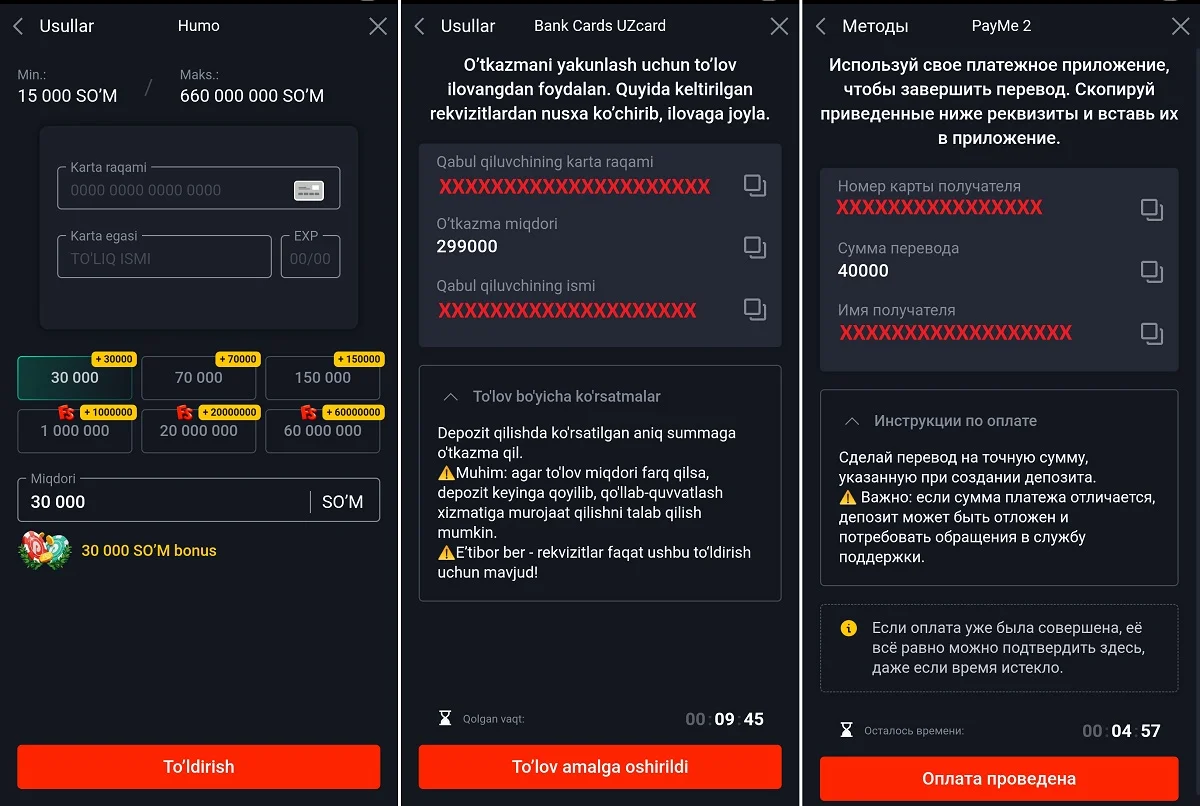Close the PayMe 2 payment screen
This screenshot has width=1200, height=806.
(x=1180, y=27)
